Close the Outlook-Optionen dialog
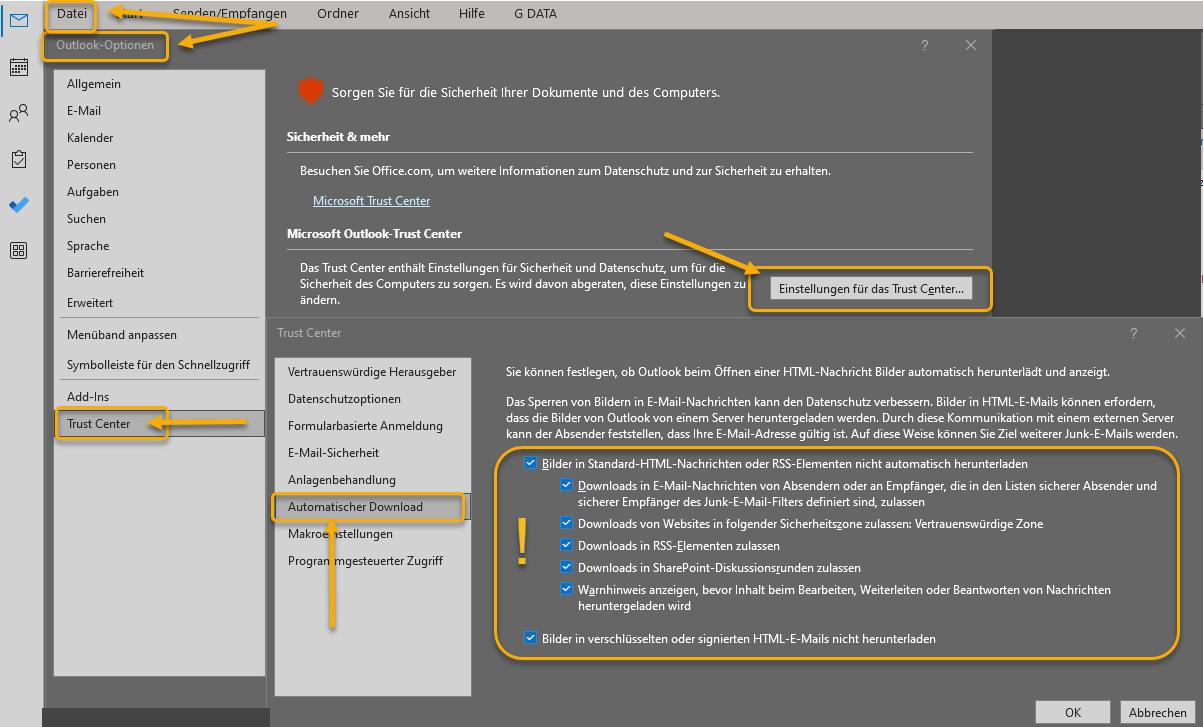1203x727 pixels. (971, 45)
